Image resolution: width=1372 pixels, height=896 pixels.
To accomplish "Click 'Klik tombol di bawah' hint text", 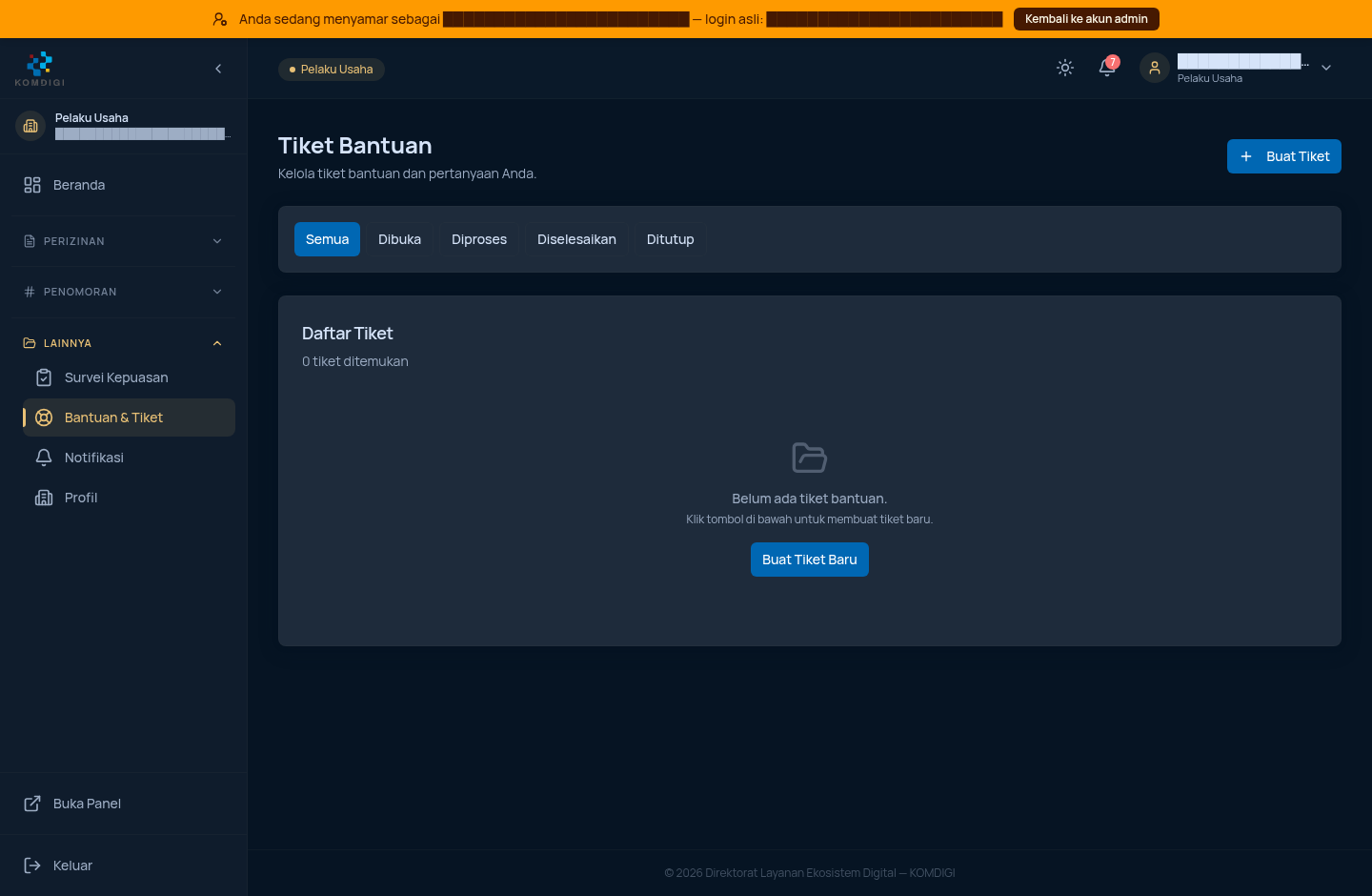I will click(x=810, y=519).
